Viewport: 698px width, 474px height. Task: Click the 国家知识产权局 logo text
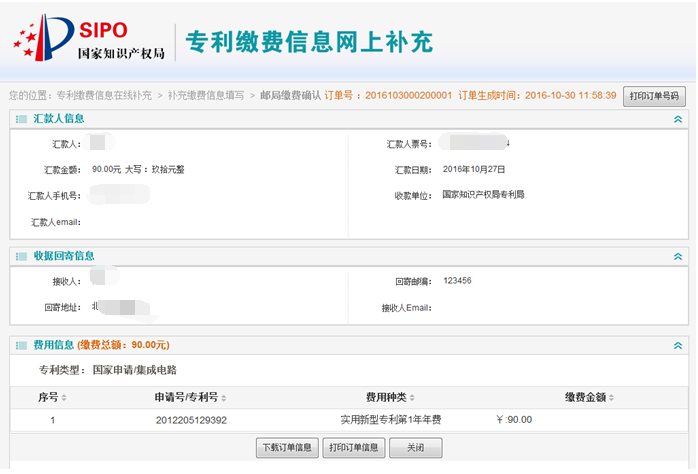point(121,53)
